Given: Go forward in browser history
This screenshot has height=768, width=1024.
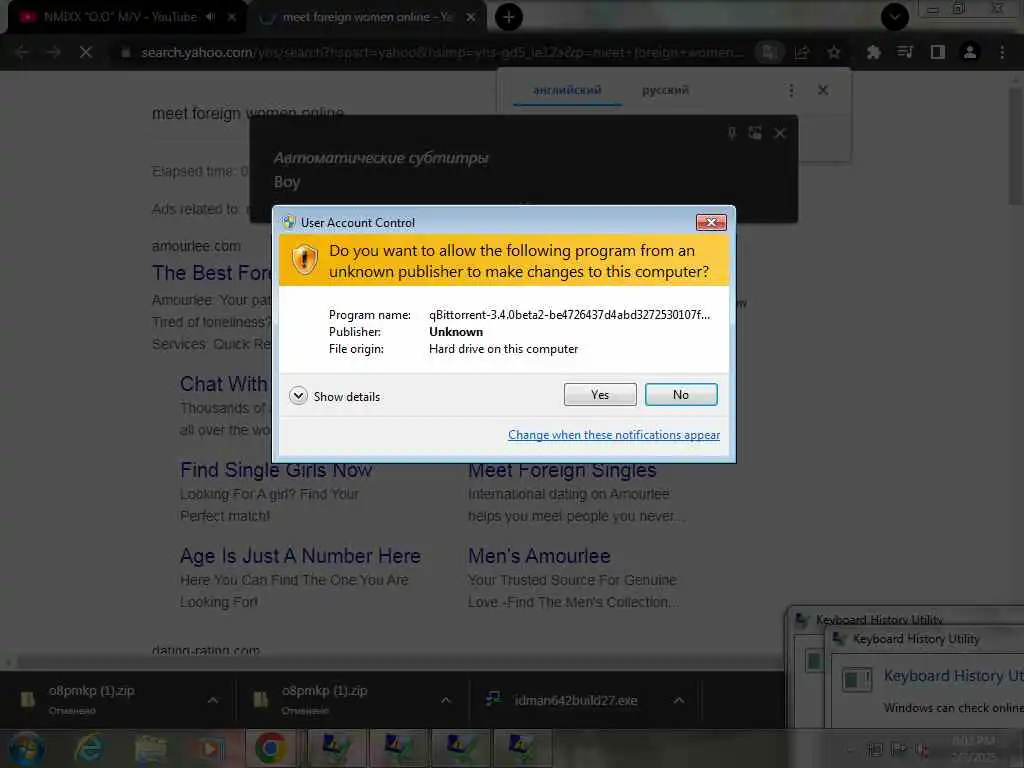Looking at the screenshot, I should click(x=54, y=52).
